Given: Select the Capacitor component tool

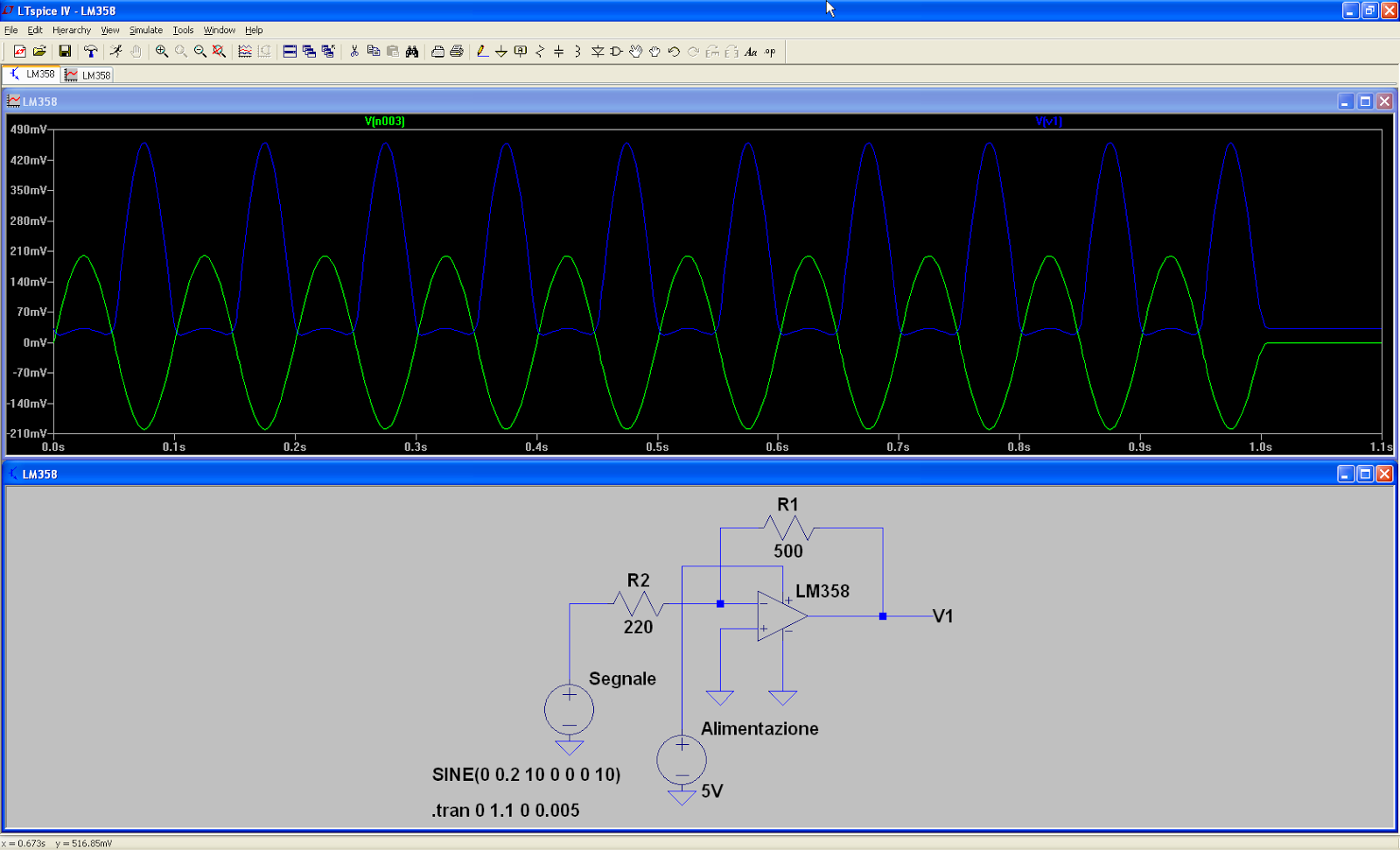Looking at the screenshot, I should (x=557, y=52).
